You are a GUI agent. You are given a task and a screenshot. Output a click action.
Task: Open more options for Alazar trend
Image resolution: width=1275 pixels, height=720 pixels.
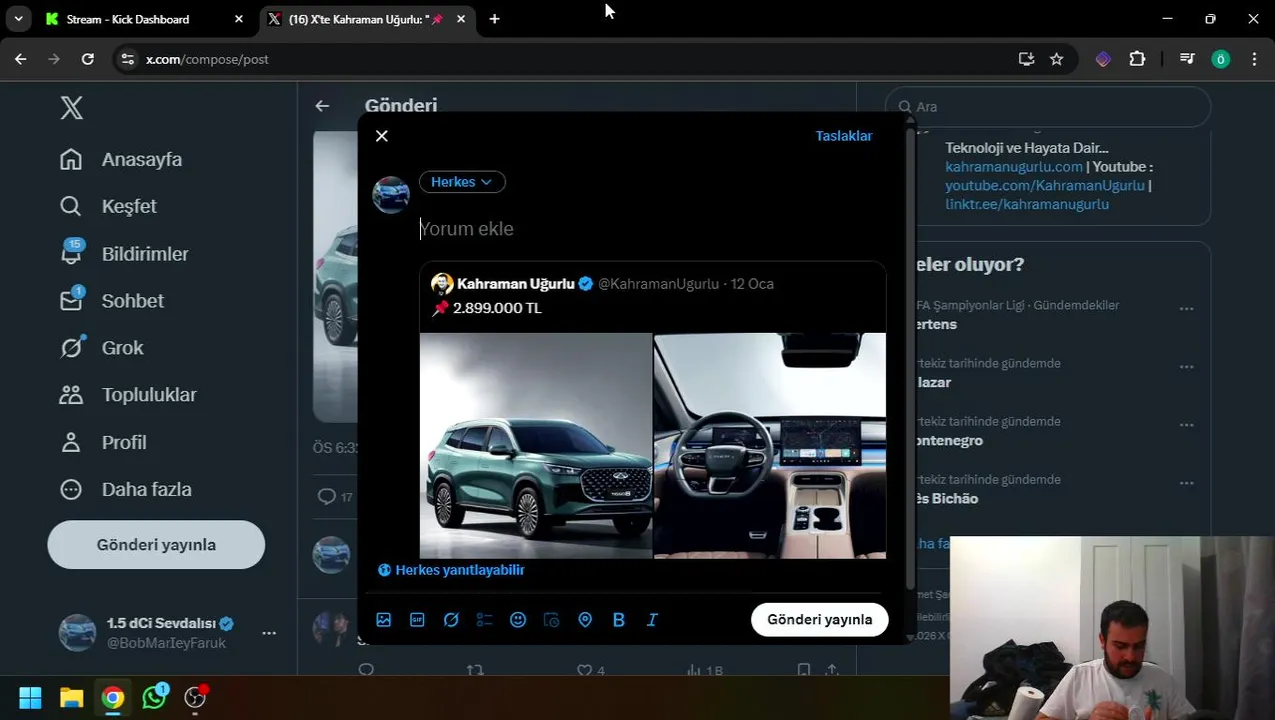tap(1187, 367)
